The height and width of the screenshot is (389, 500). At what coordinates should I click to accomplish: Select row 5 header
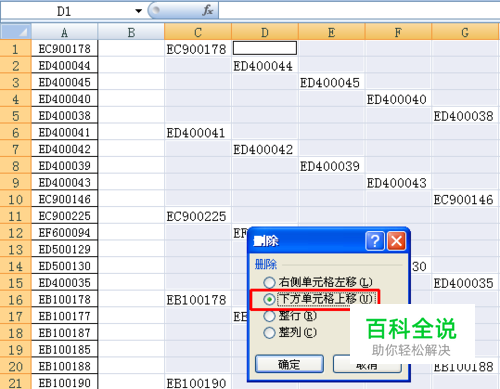15,116
